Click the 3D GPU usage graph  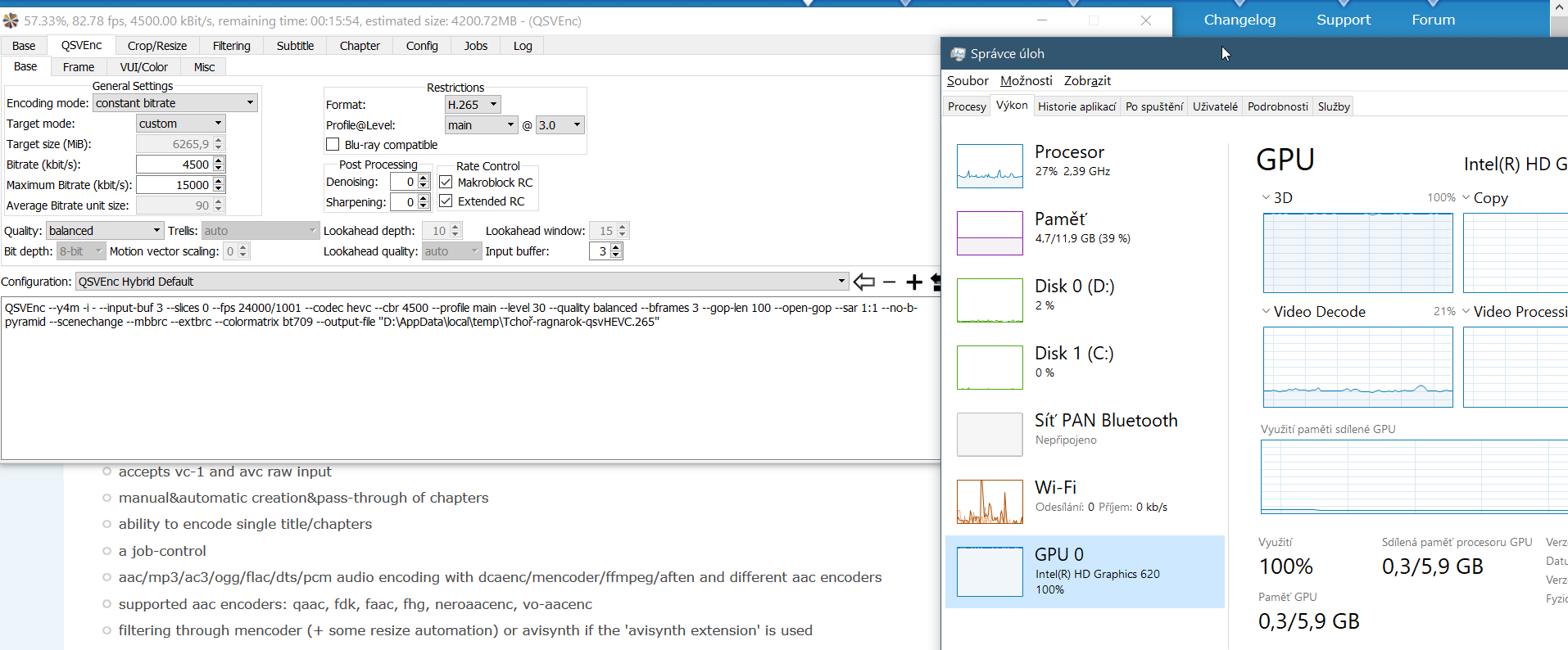(x=1358, y=253)
